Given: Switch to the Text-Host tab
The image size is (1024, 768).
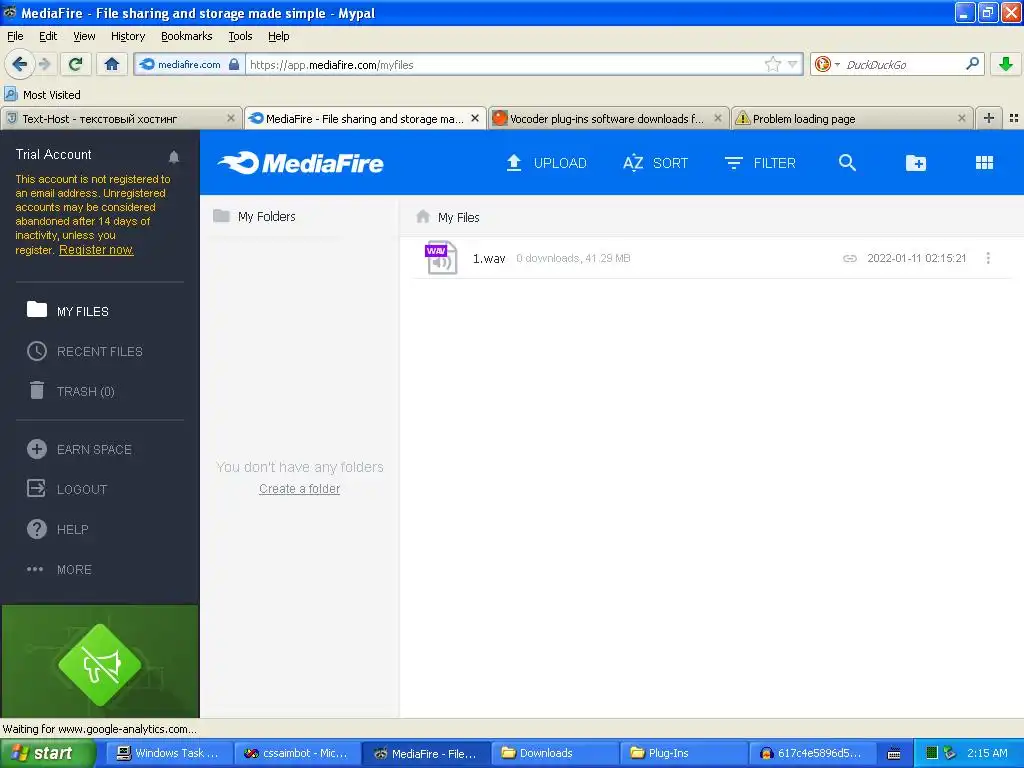Looking at the screenshot, I should click(121, 118).
